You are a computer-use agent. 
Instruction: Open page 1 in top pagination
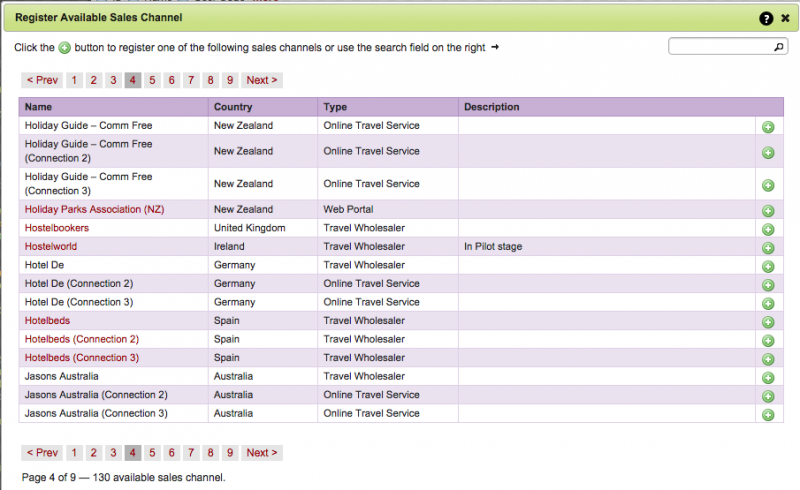(74, 80)
